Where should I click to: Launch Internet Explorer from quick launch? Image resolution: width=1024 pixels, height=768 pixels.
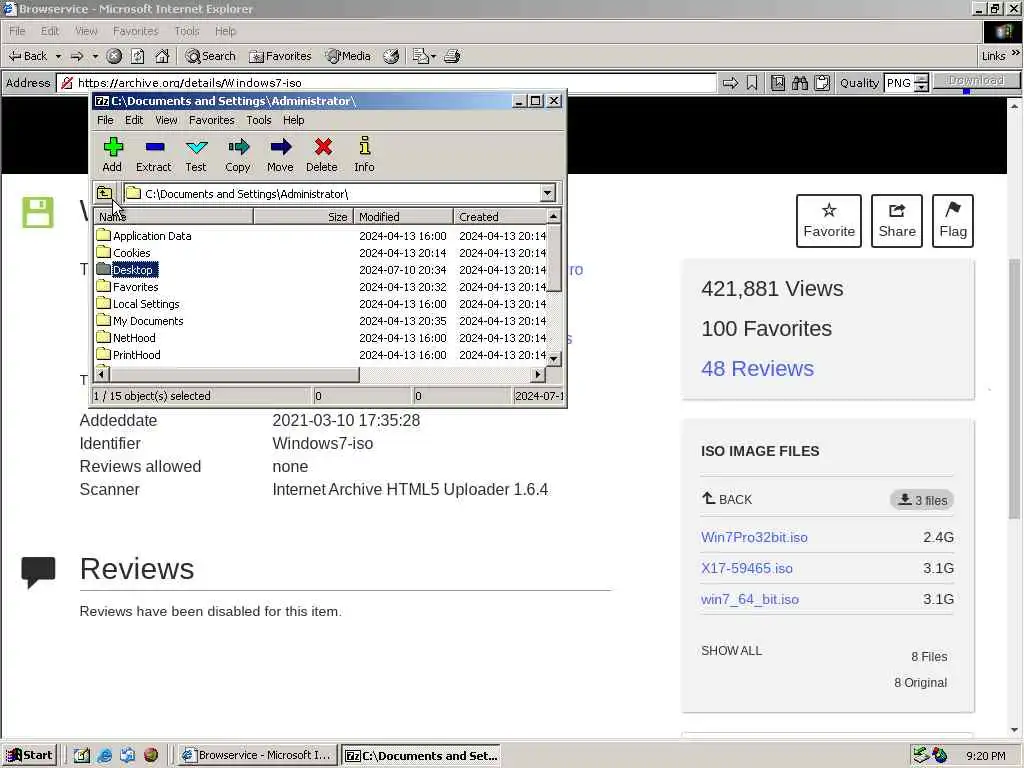coord(104,755)
